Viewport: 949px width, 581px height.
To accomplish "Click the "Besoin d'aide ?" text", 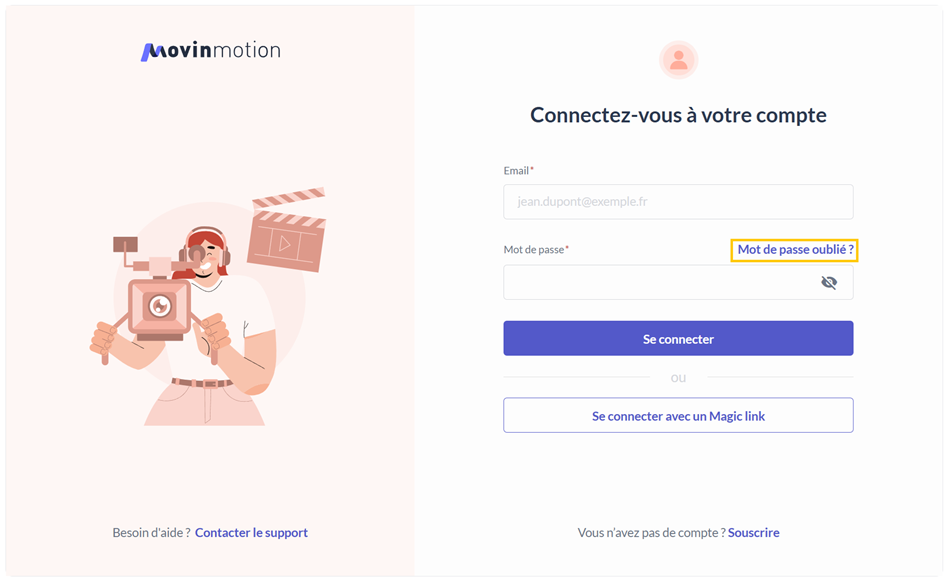I will (x=151, y=533).
